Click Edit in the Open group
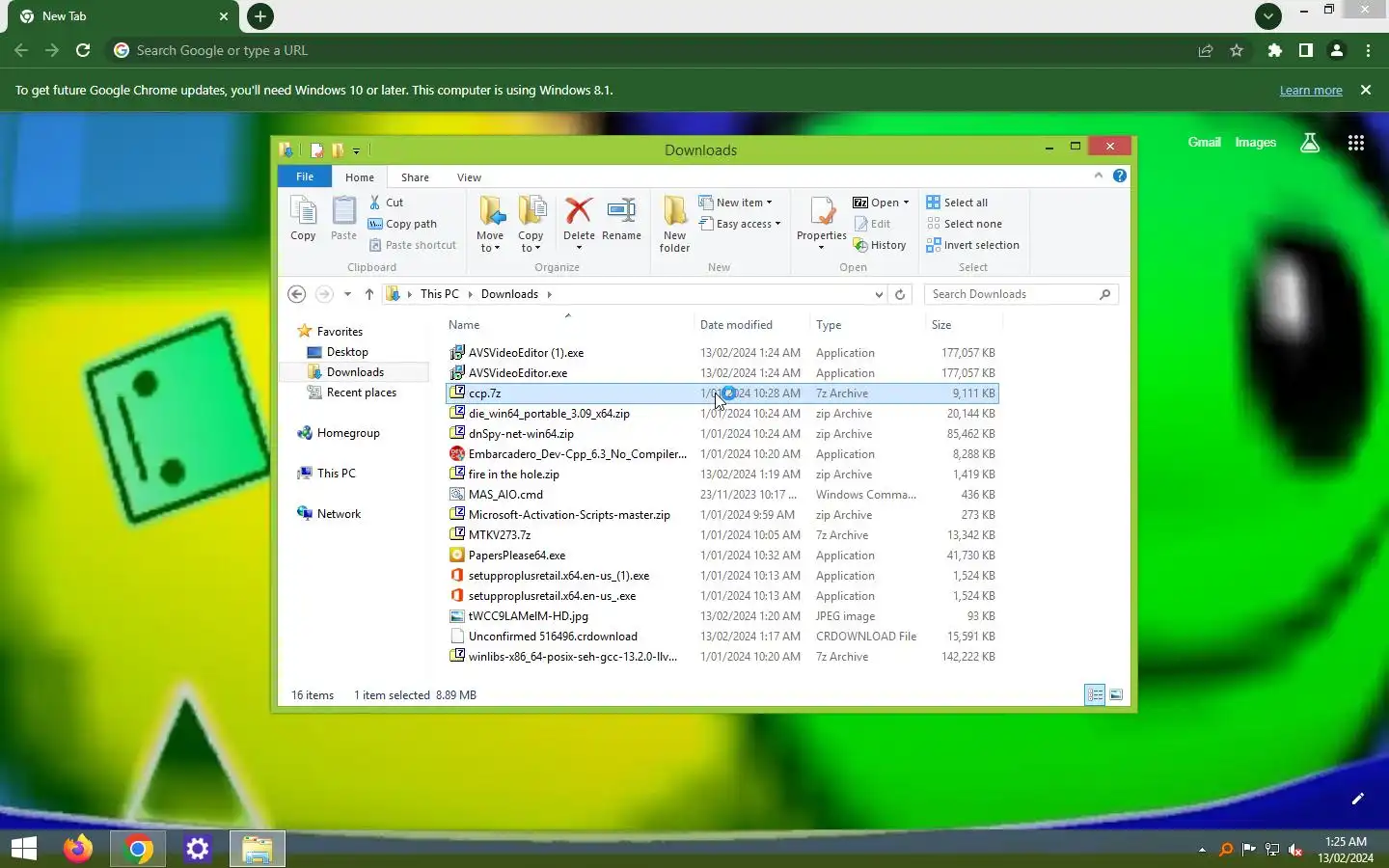 click(x=872, y=224)
